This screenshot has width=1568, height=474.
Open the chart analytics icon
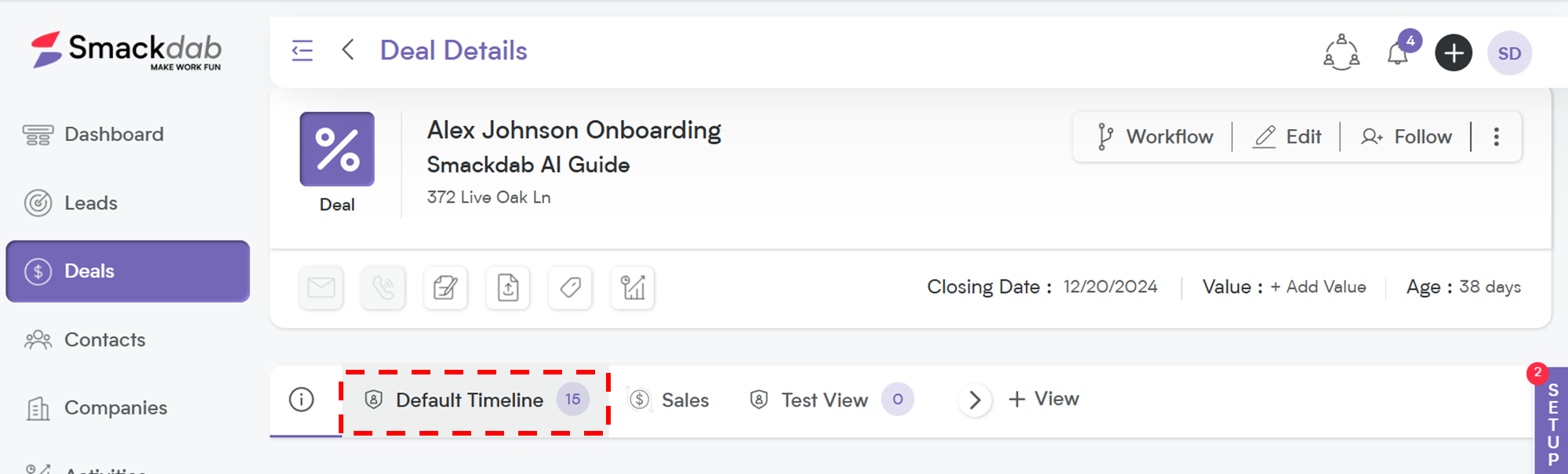(633, 288)
